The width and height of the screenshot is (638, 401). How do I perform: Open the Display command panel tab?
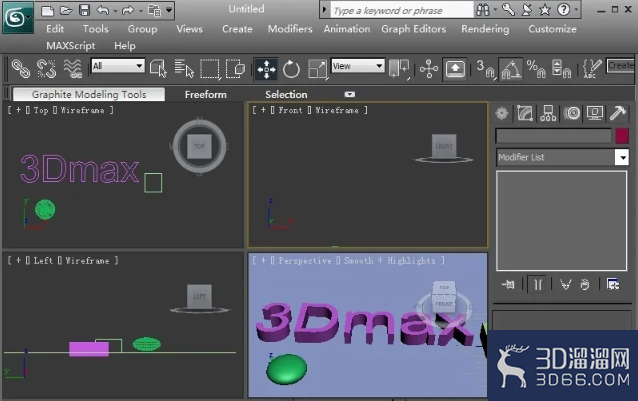[594, 113]
